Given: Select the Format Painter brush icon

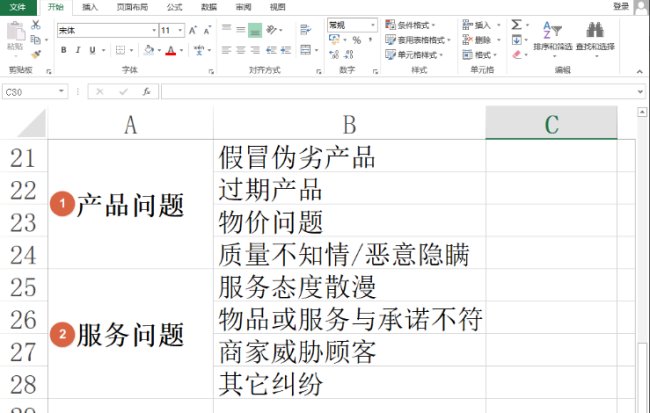Looking at the screenshot, I should [x=36, y=53].
